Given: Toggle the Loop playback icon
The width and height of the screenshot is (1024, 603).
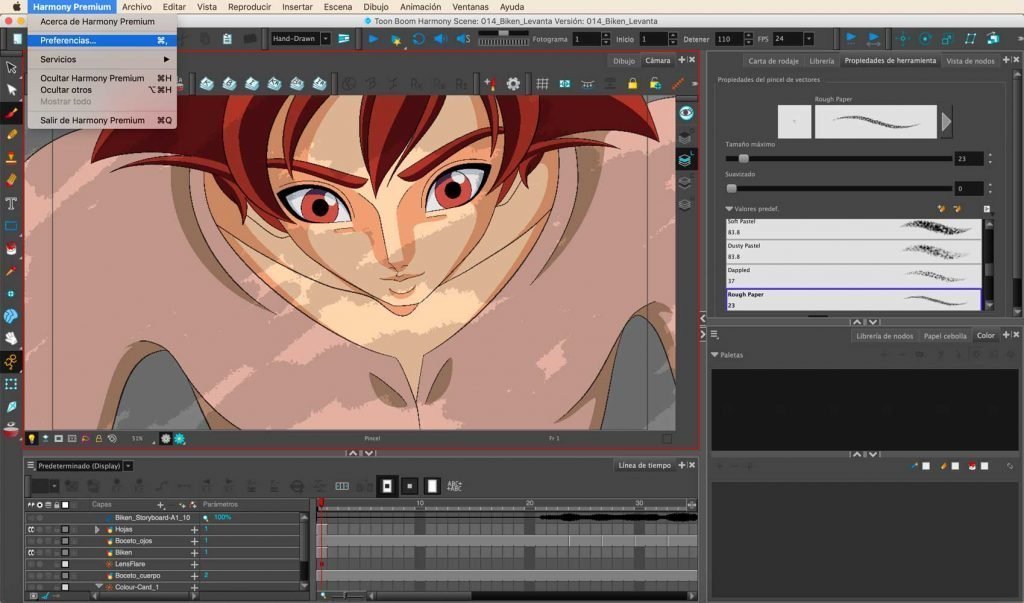Looking at the screenshot, I should tap(419, 39).
